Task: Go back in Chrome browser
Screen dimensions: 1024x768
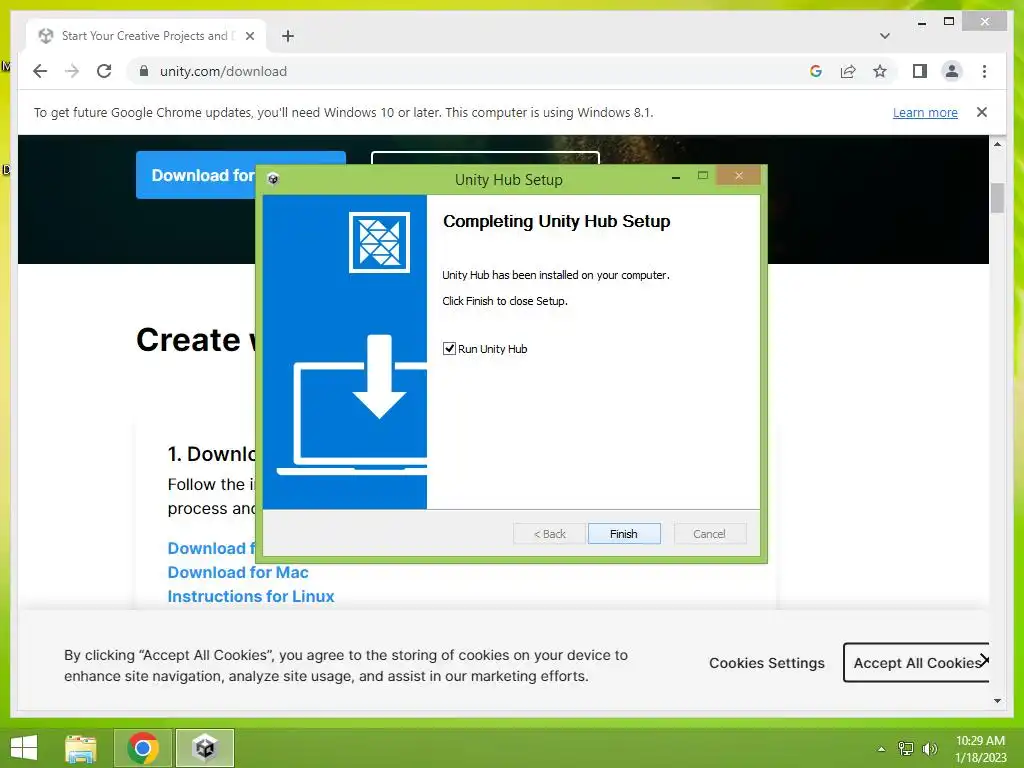Action: pyautogui.click(x=40, y=71)
